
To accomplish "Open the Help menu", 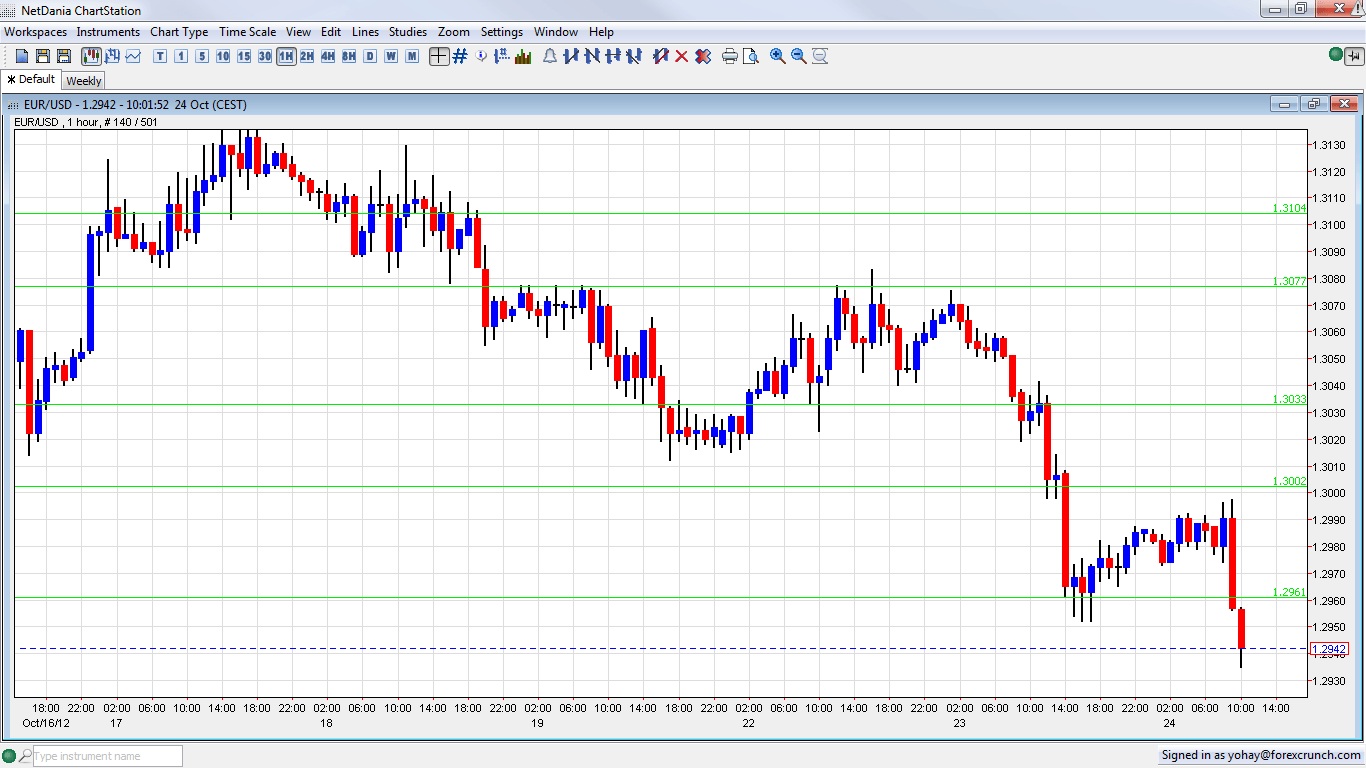I will point(601,32).
